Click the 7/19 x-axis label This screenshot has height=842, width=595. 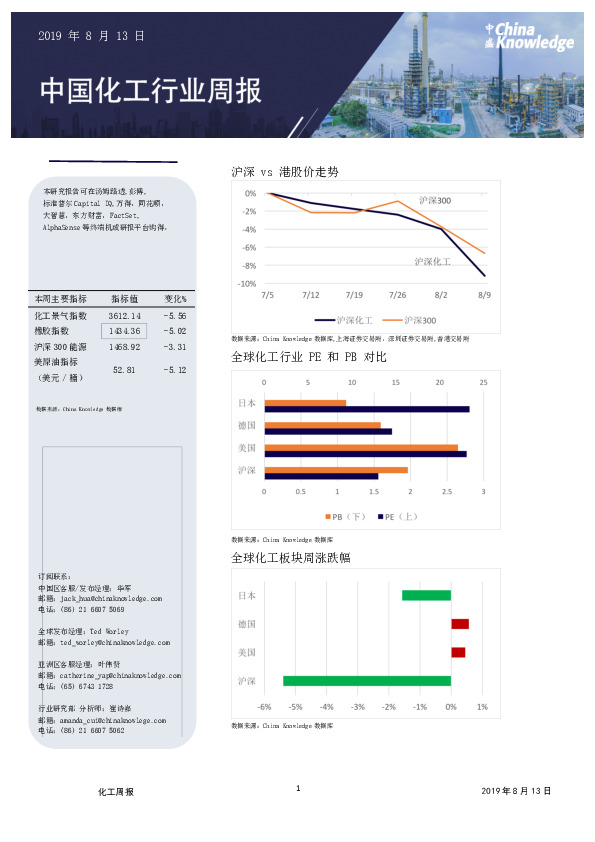(354, 295)
